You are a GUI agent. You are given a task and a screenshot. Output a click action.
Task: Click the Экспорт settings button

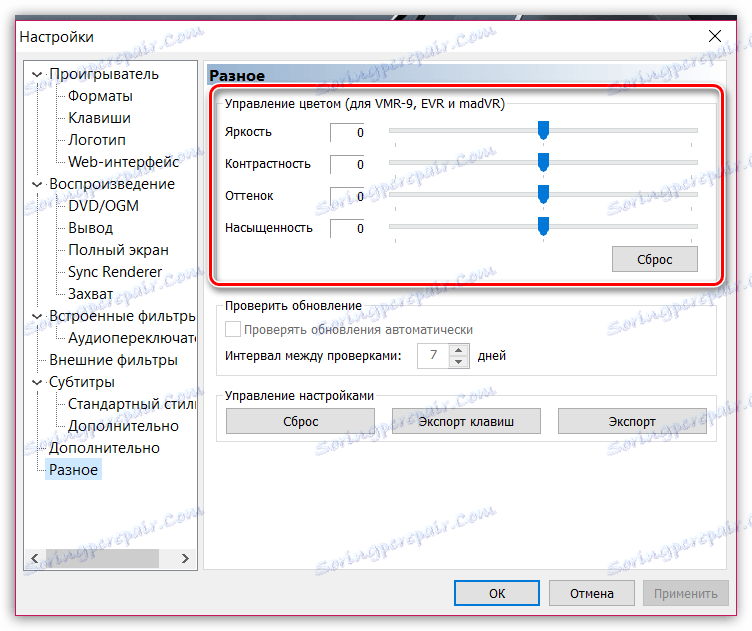(632, 421)
